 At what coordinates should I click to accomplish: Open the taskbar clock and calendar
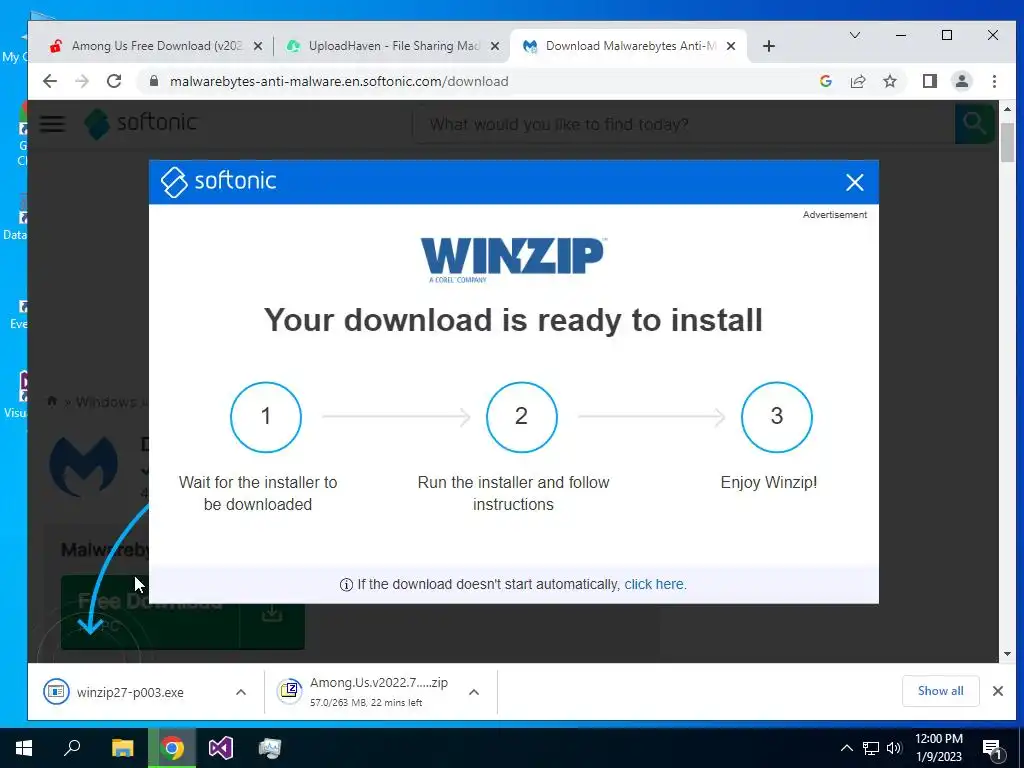tap(939, 748)
